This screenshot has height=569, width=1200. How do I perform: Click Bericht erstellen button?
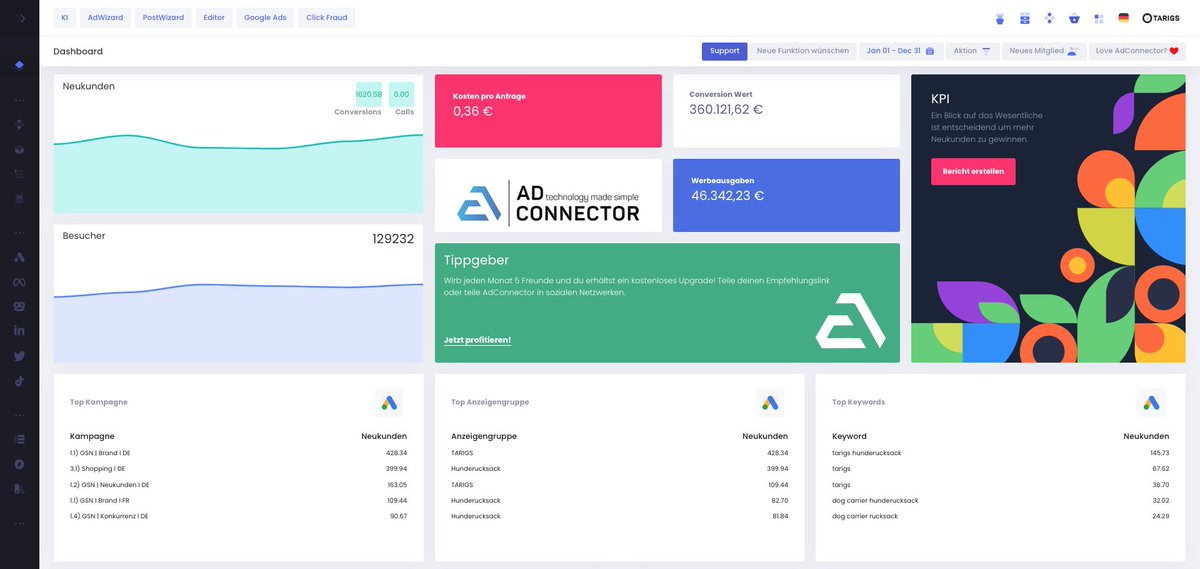973,171
